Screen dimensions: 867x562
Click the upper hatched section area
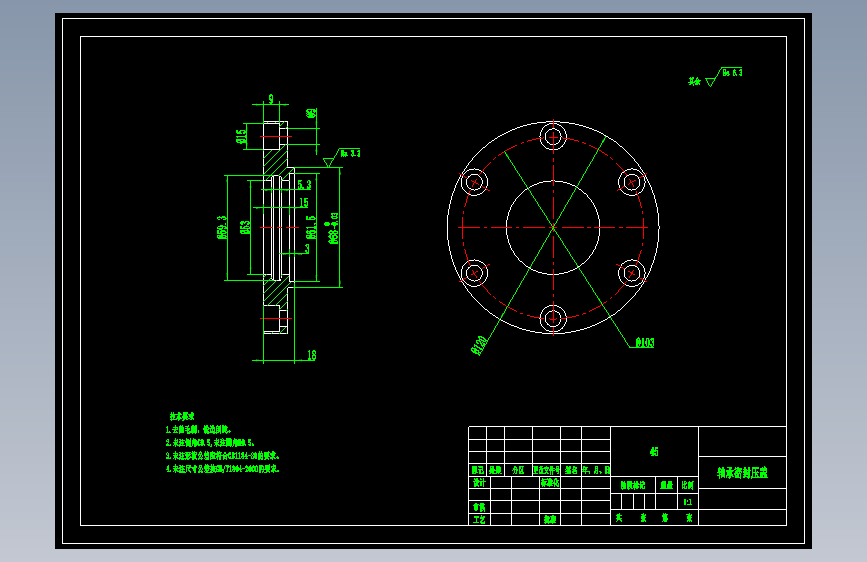275,162
